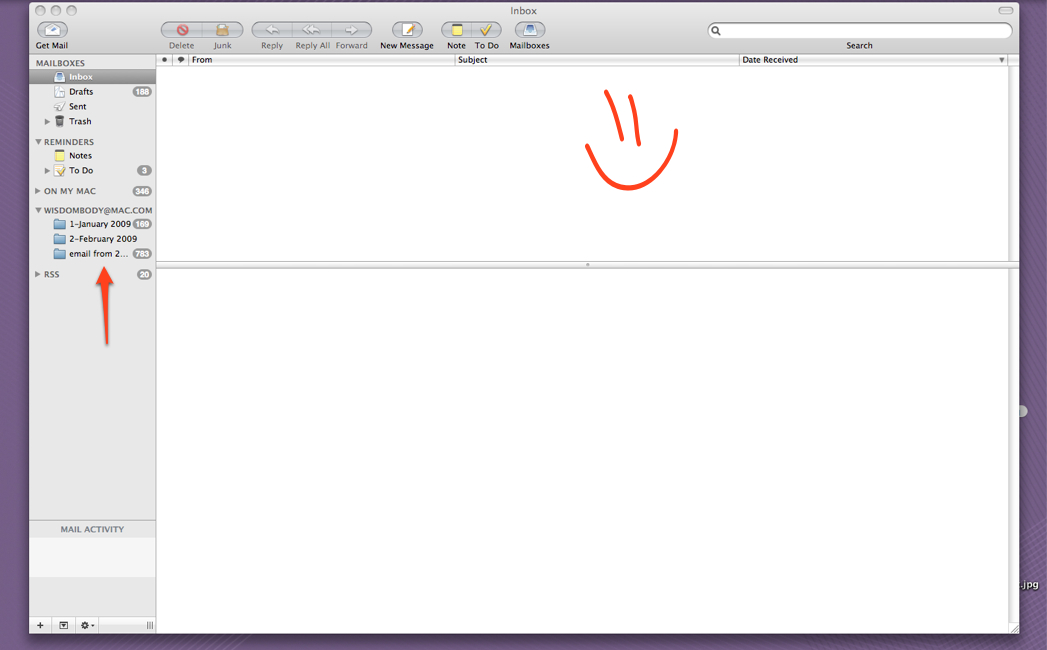Viewport: 1047px width, 650px height.
Task: Expand the RSS section
Action: click(38, 274)
